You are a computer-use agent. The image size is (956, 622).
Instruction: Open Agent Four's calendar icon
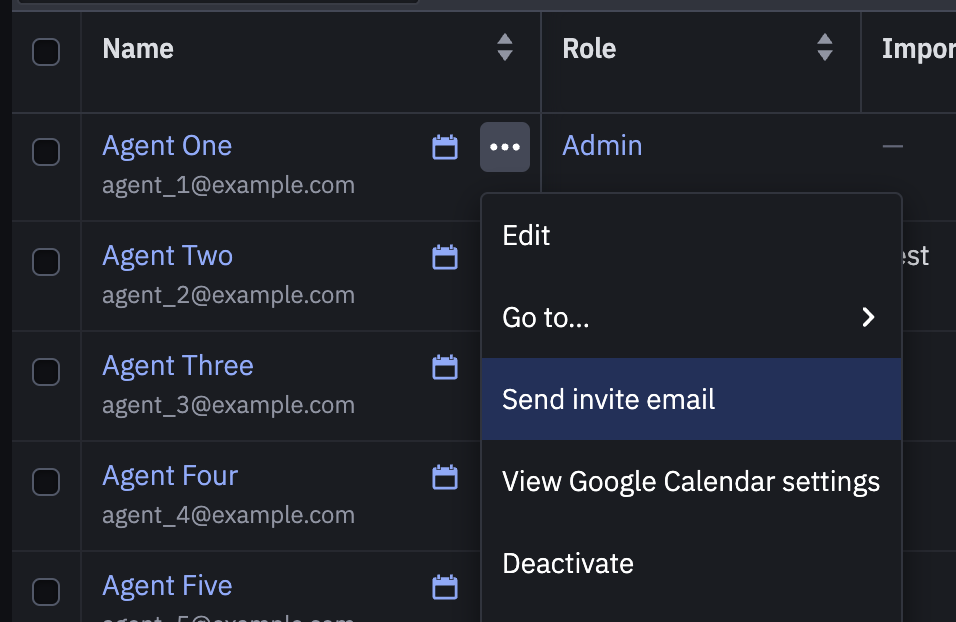pyautogui.click(x=445, y=477)
